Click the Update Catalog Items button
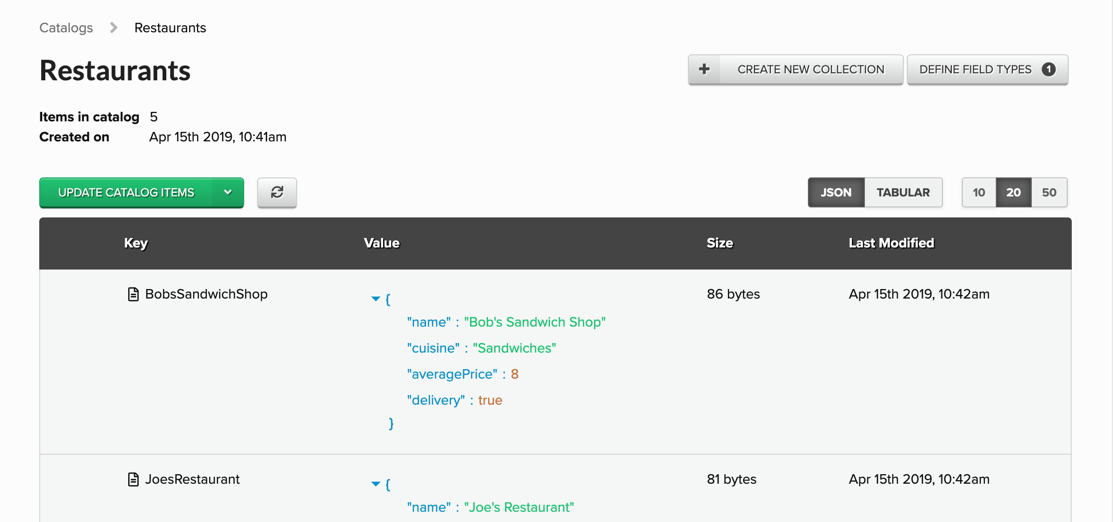The height and width of the screenshot is (522, 1113). click(126, 192)
